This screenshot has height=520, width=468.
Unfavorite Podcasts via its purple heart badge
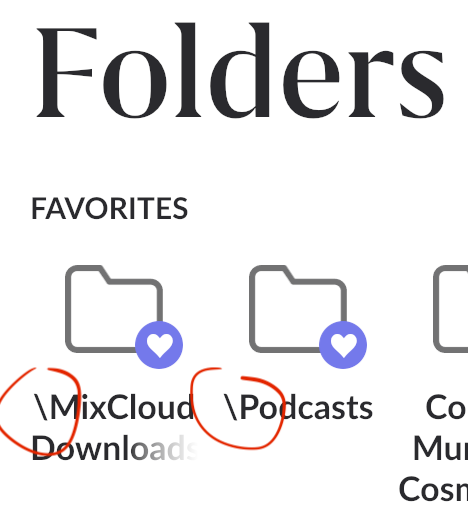[x=343, y=345]
